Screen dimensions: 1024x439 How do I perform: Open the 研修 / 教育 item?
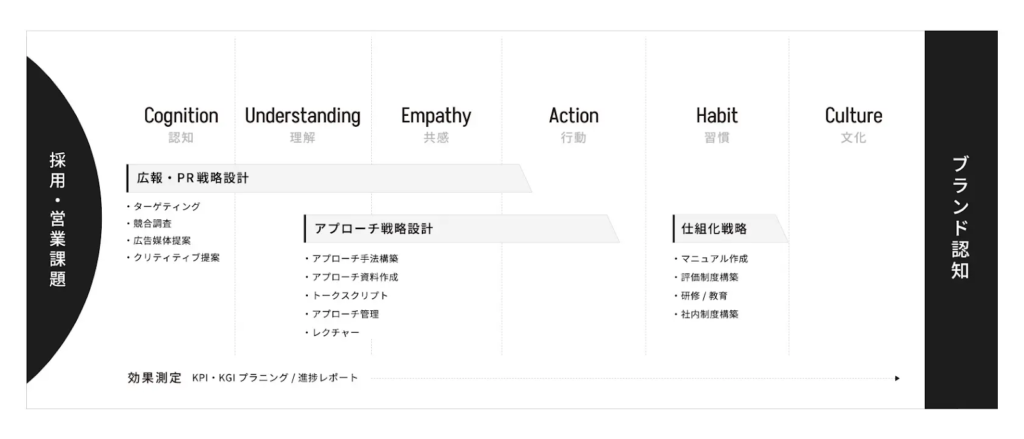[704, 296]
